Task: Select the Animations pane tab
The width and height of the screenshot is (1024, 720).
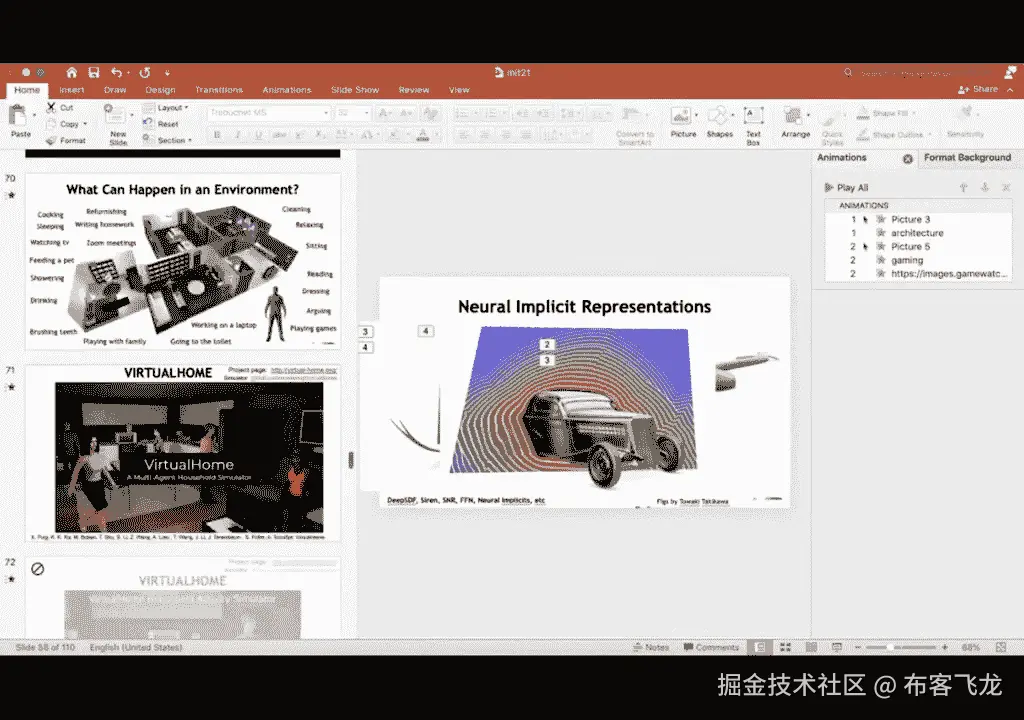Action: [842, 157]
